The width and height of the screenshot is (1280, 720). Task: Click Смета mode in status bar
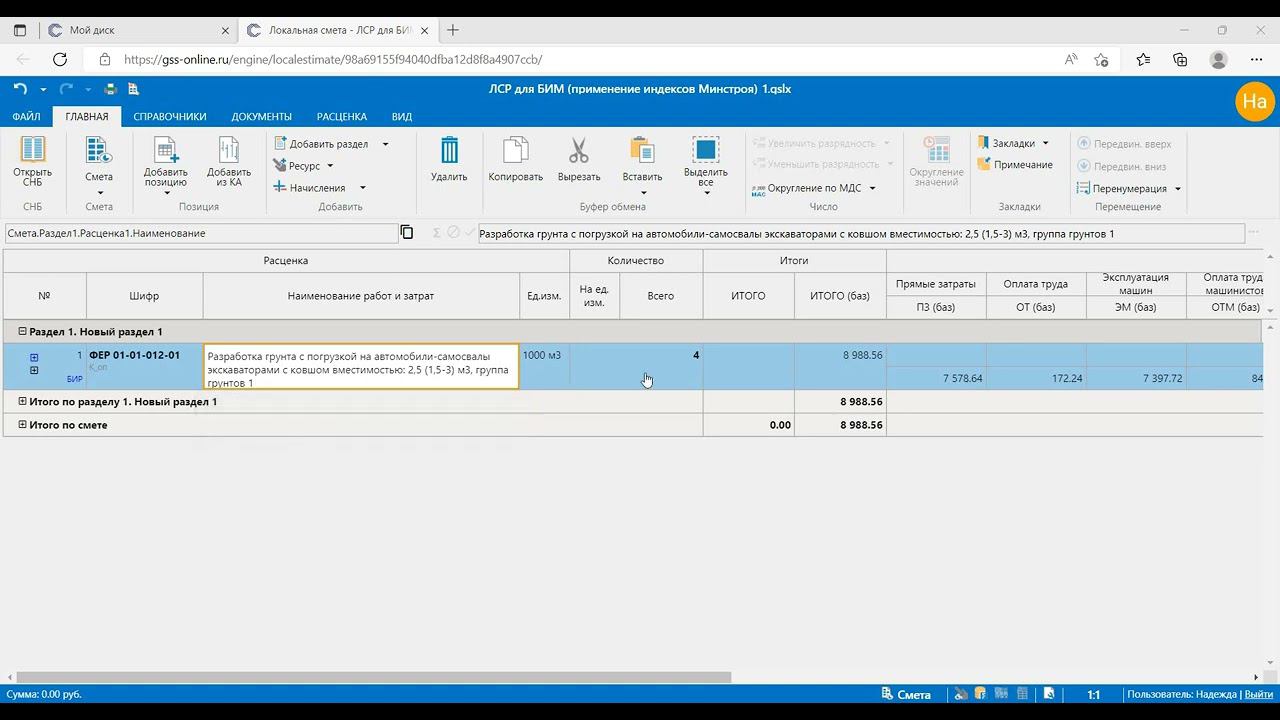point(906,694)
